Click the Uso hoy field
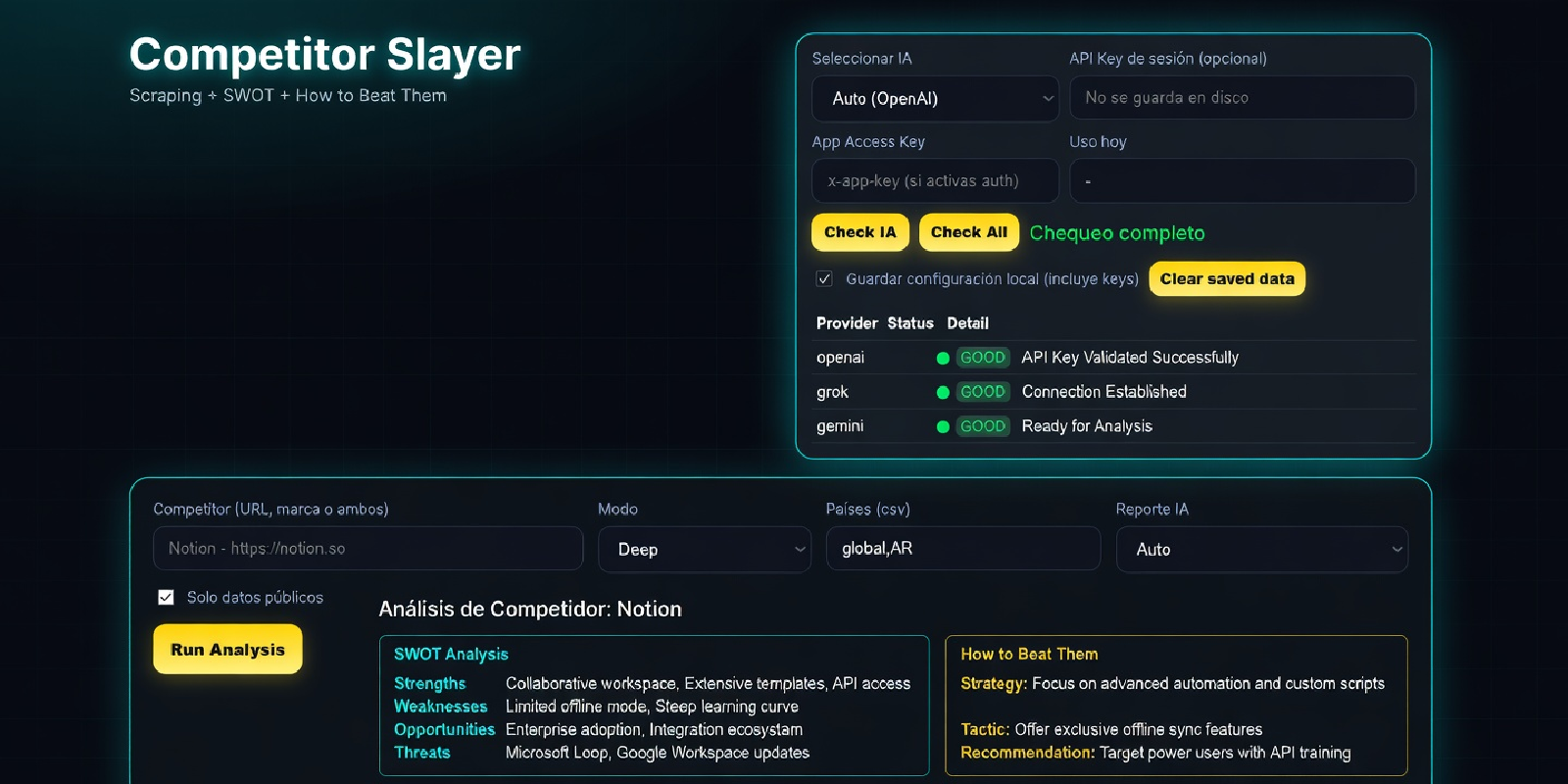This screenshot has height=784, width=1568. click(x=1242, y=181)
